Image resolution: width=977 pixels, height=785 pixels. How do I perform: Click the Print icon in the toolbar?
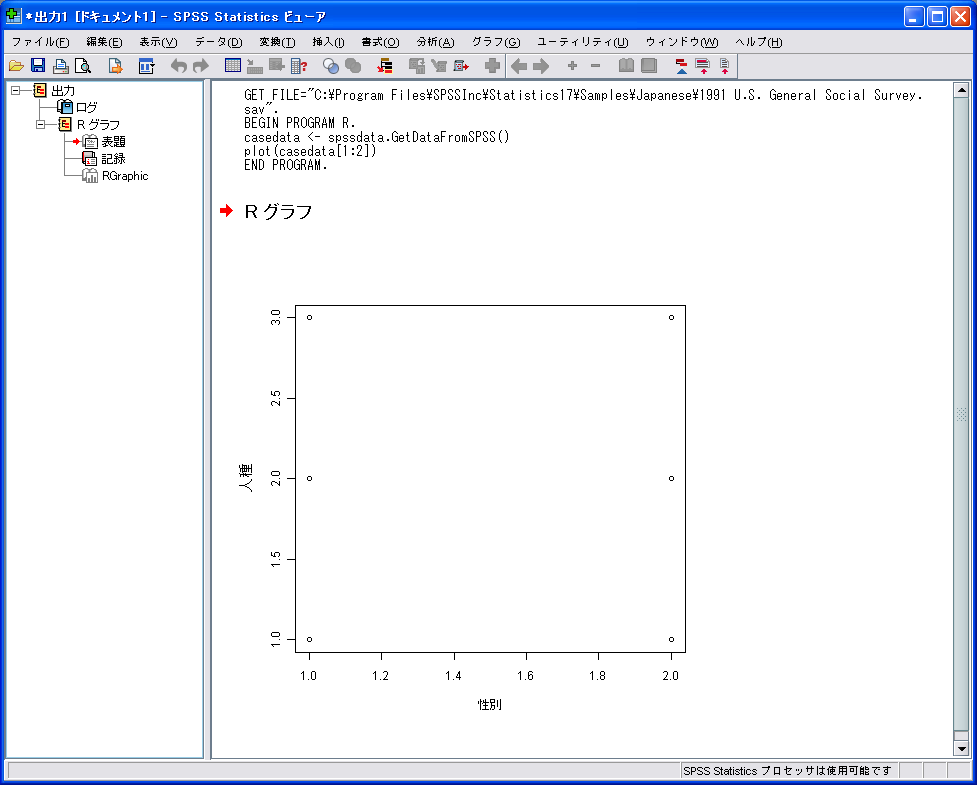(x=60, y=66)
